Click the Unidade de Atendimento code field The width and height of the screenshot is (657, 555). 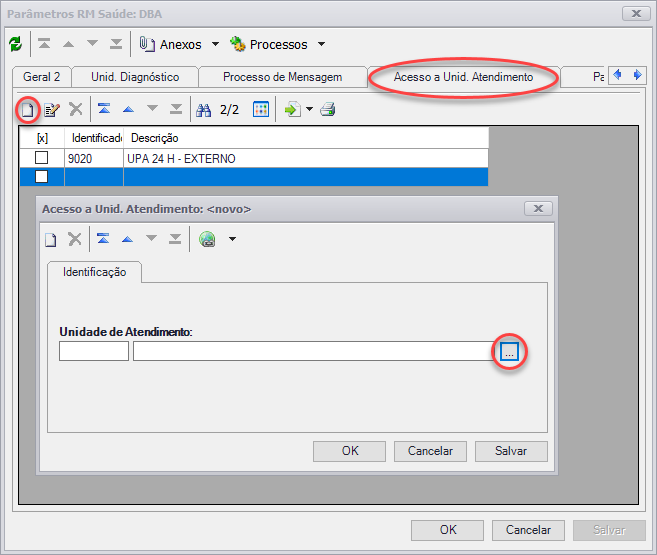(x=94, y=351)
